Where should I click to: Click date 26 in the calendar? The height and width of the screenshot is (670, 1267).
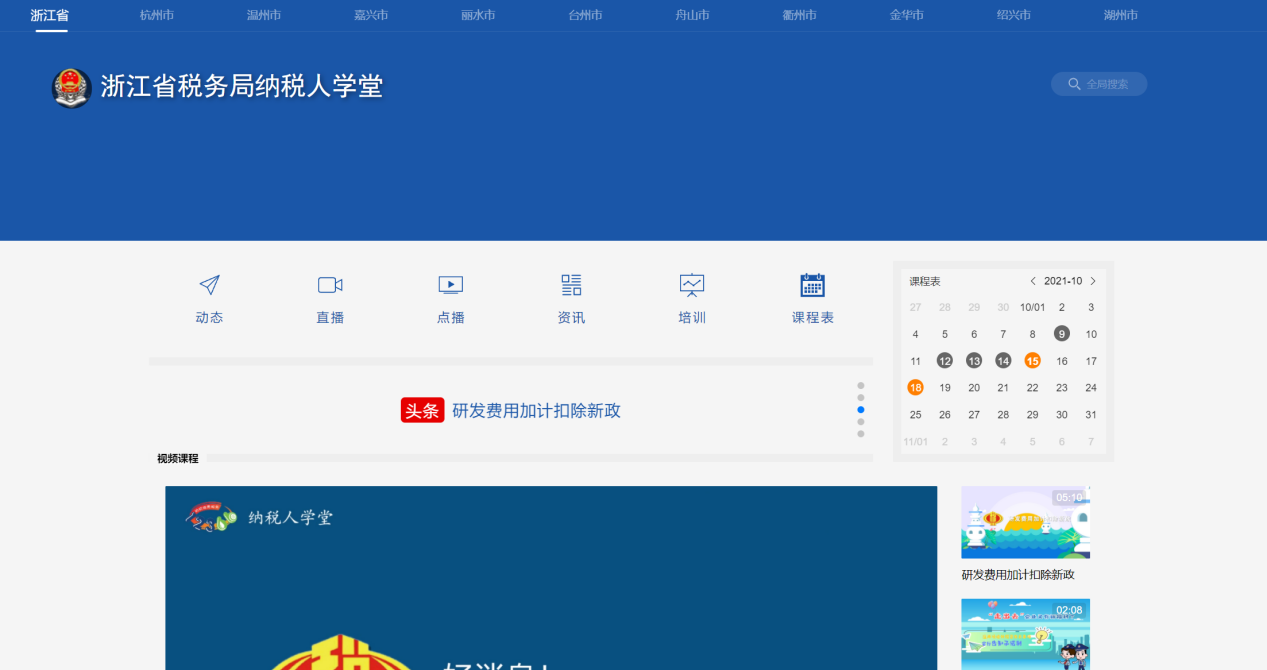[x=945, y=414]
